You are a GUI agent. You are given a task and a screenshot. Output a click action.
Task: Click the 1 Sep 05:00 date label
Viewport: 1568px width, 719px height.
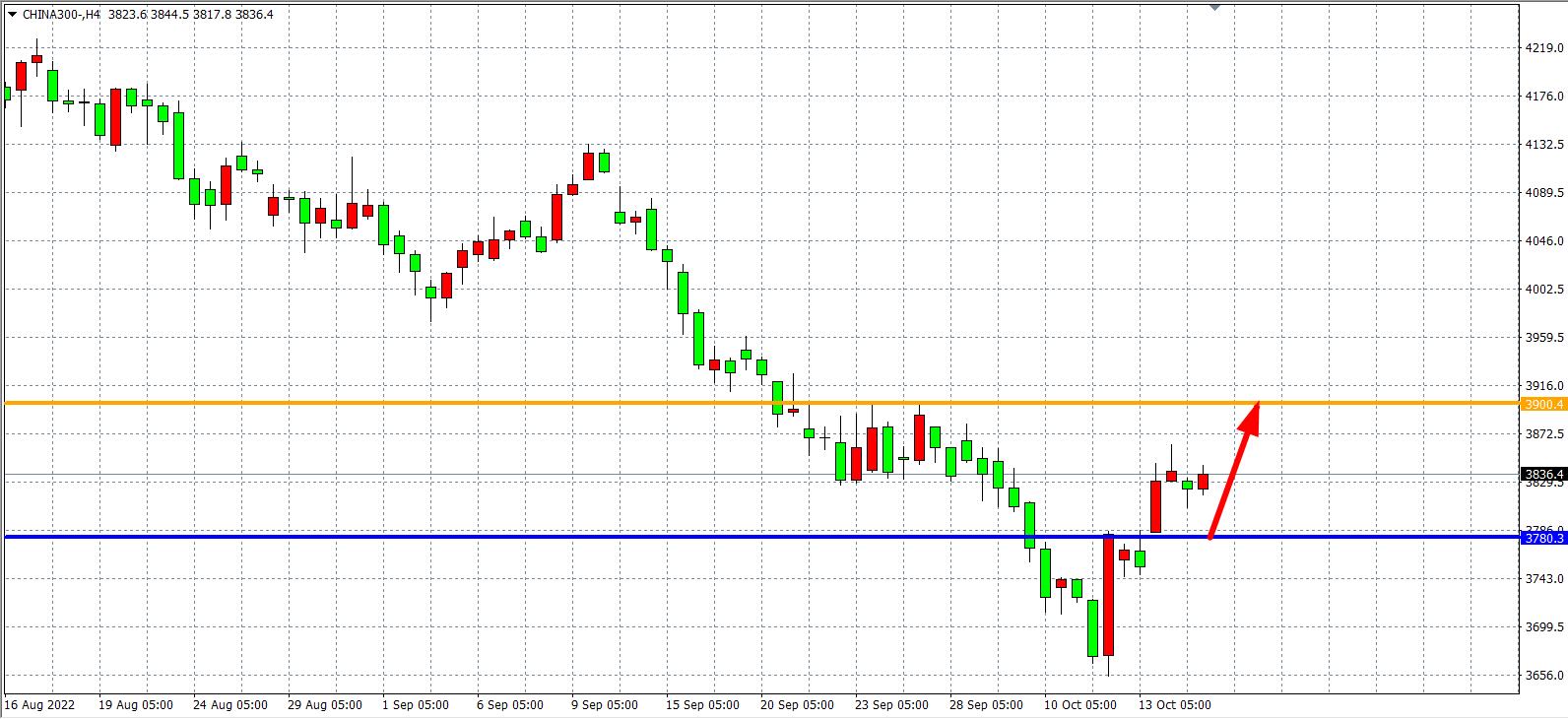[x=415, y=705]
